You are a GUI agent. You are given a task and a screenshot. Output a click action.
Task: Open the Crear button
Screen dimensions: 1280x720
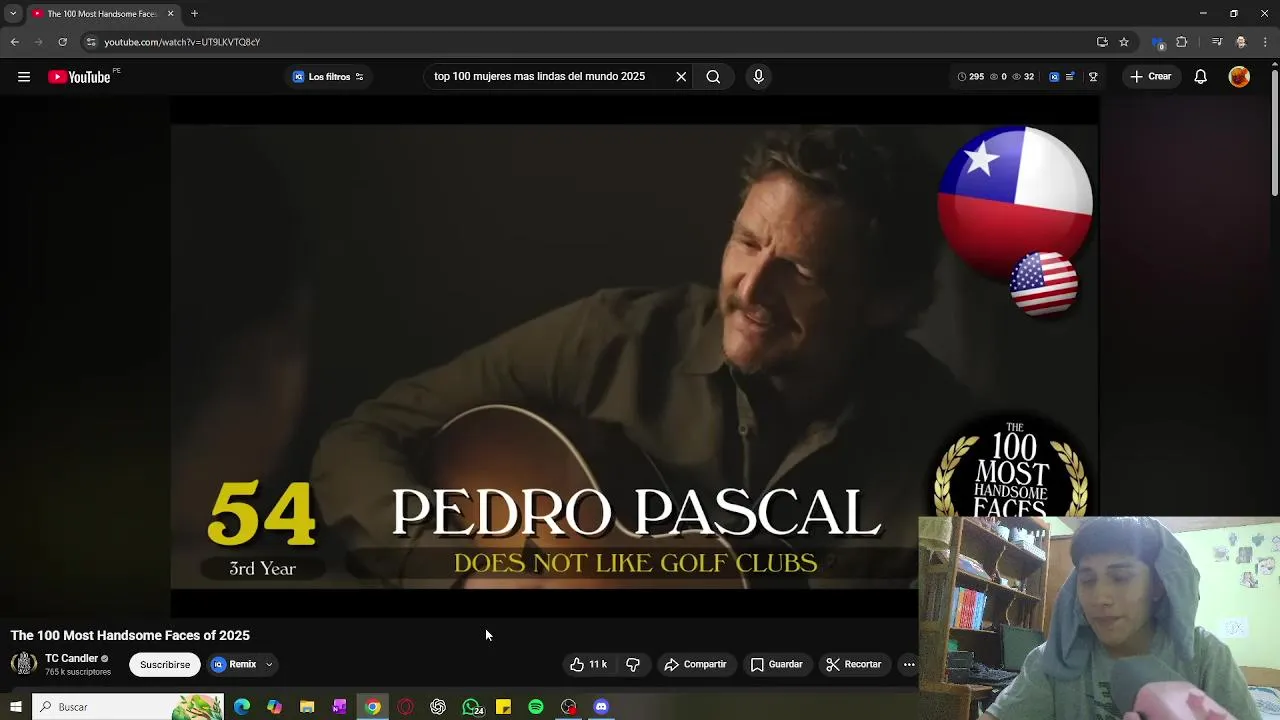tap(1150, 77)
